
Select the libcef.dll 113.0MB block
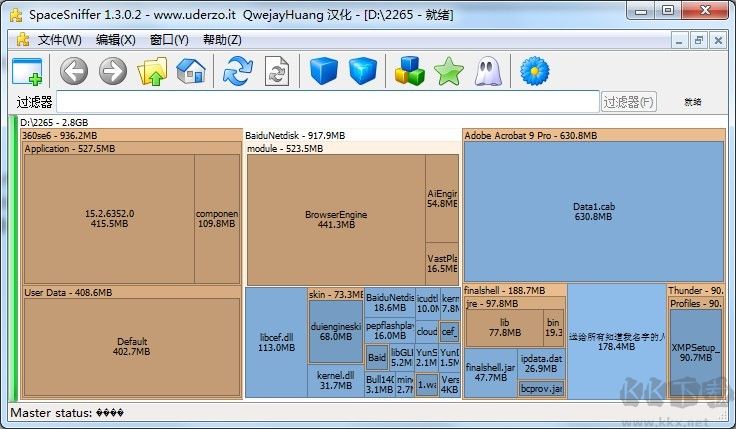tap(276, 343)
